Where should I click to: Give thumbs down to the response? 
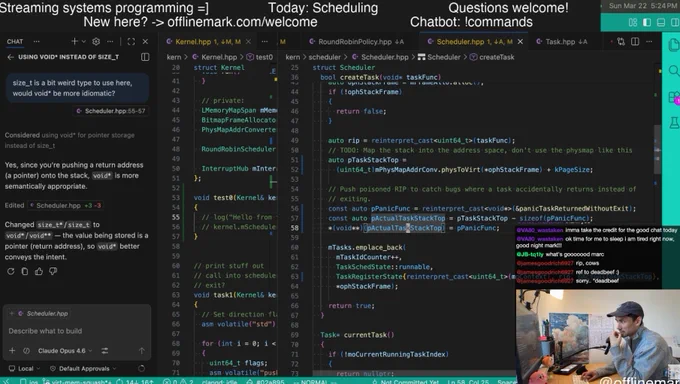53,271
